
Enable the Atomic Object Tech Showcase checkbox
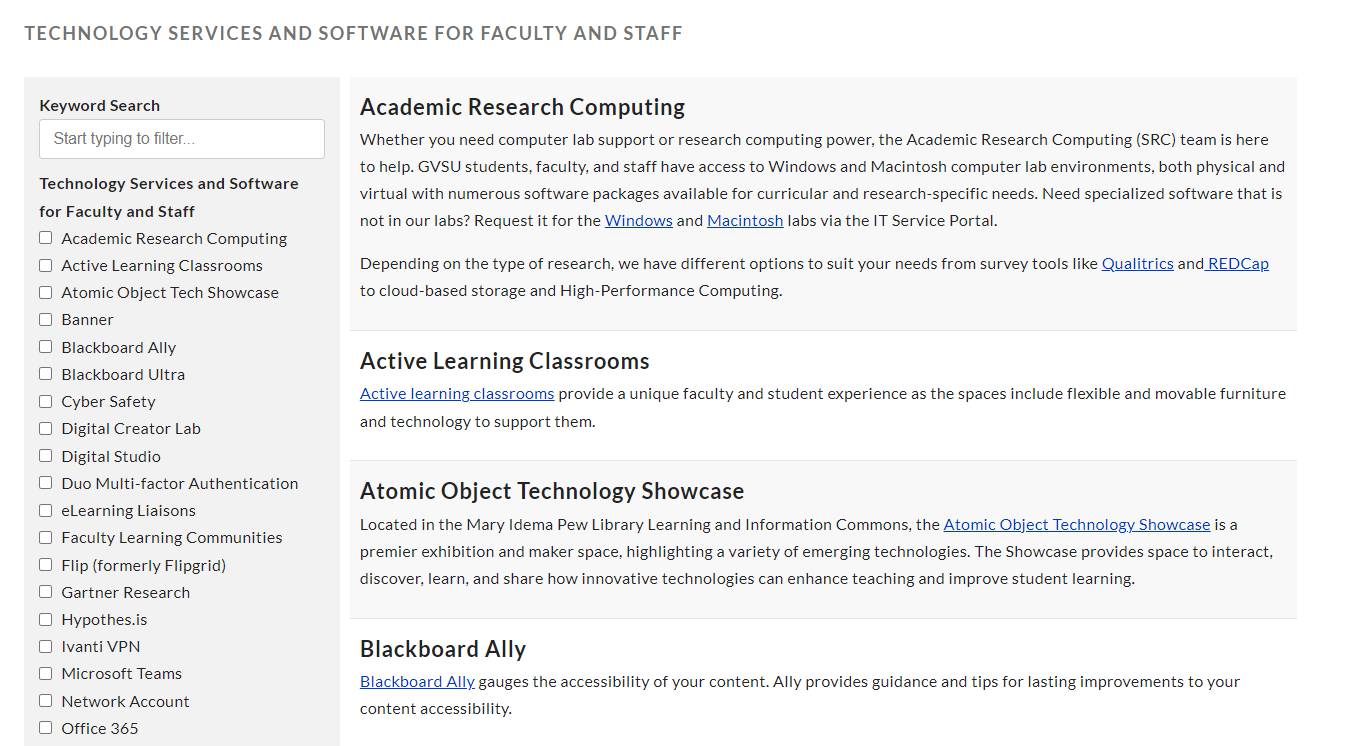coord(45,292)
